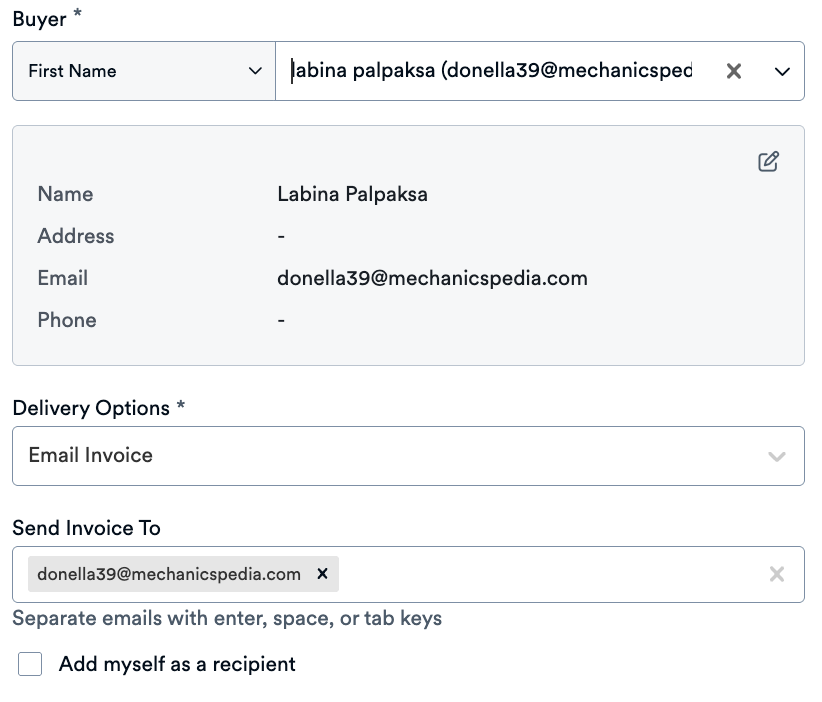Image resolution: width=822 pixels, height=702 pixels.
Task: Click the "Add myself as a recipient" label
Action: click(177, 664)
